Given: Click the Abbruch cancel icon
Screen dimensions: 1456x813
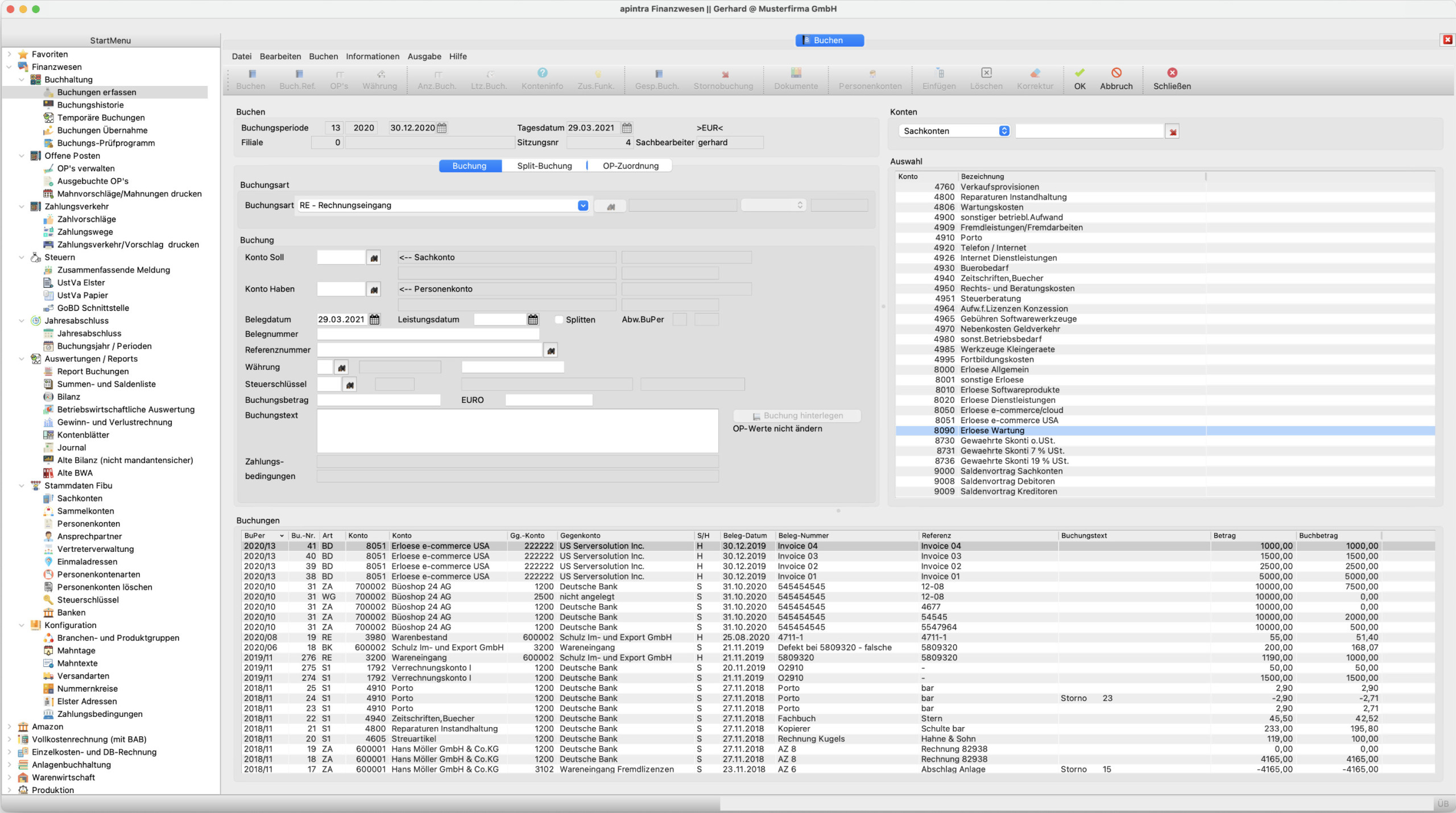Looking at the screenshot, I should 1116,73.
